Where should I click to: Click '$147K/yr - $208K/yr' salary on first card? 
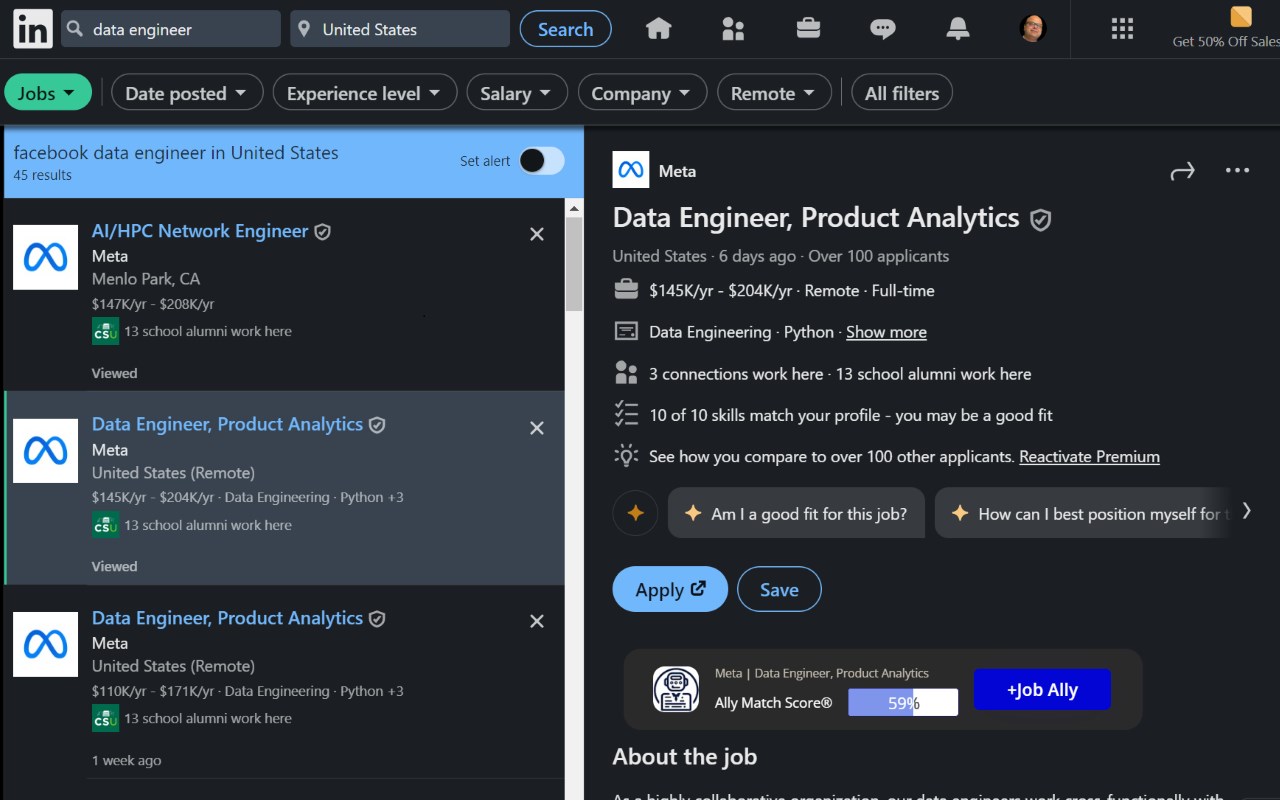pyautogui.click(x=153, y=304)
